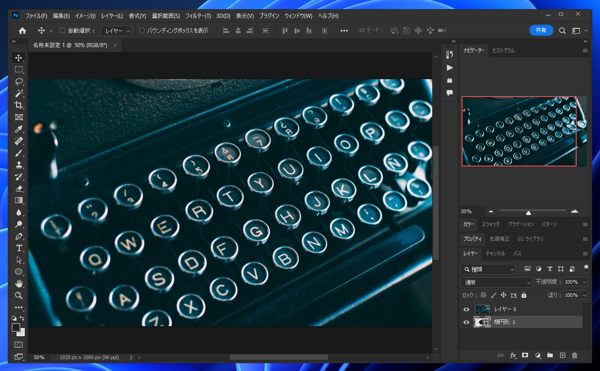Open the 不透明度 opacity dropdown arrow
The height and width of the screenshot is (371, 600).
(585, 282)
